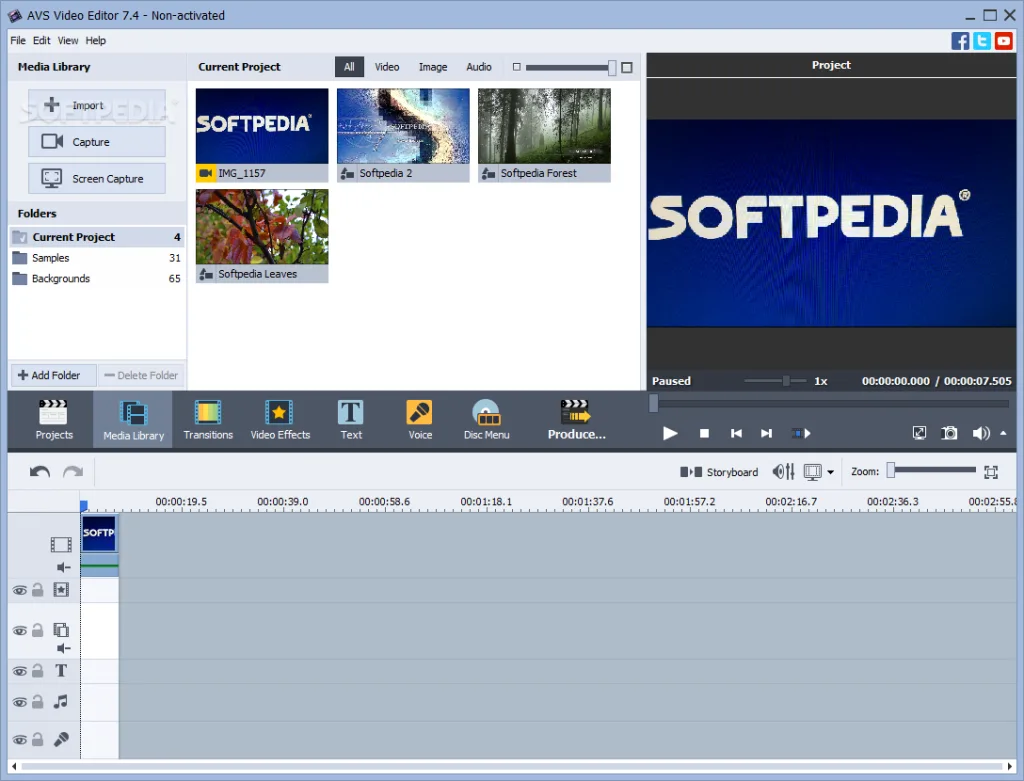Viewport: 1024px width, 781px height.
Task: Add a new folder to the library
Action: (x=52, y=375)
